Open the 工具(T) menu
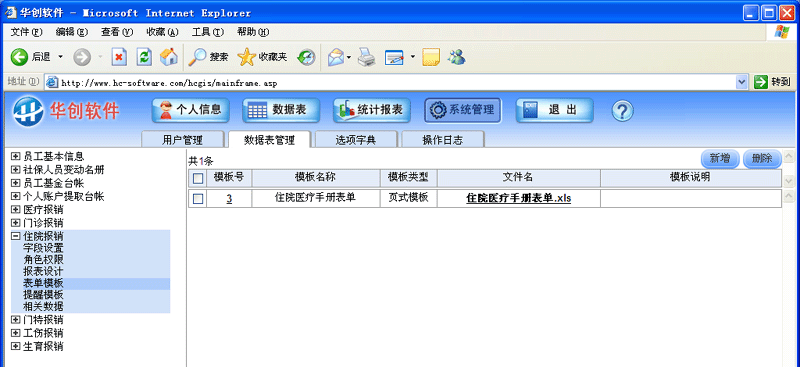Viewport: 800px width, 367px height. (x=208, y=32)
